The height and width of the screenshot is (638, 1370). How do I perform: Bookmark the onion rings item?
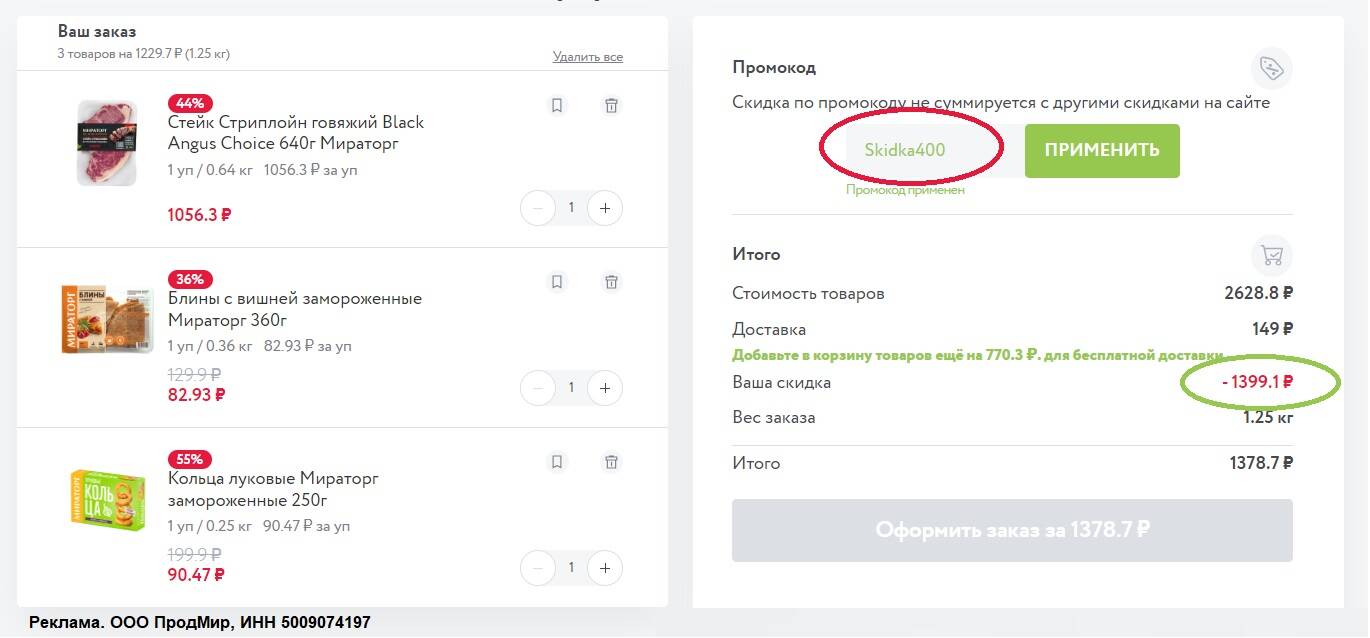[x=557, y=462]
